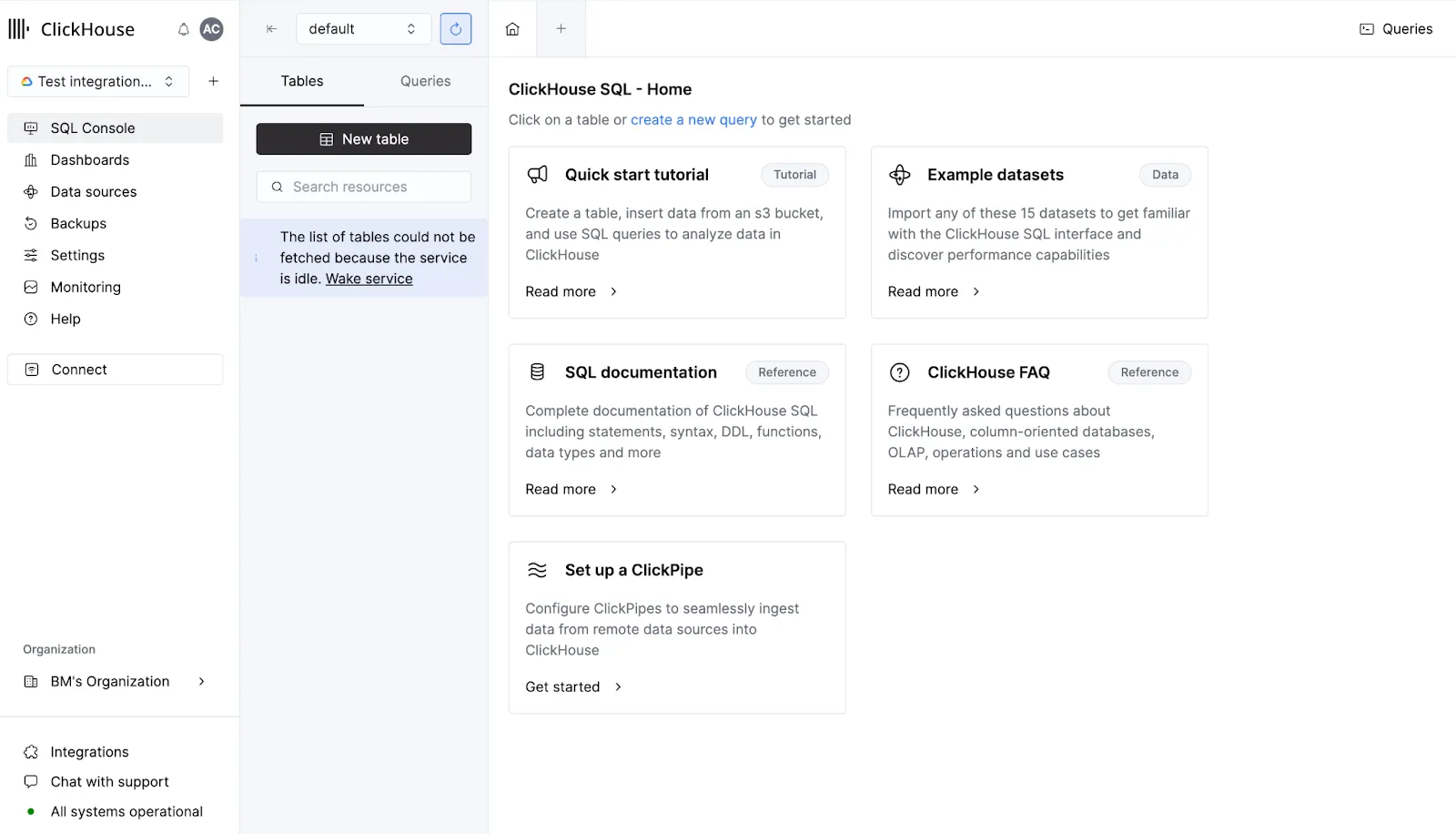Open the Test integration service selector

coord(98,81)
